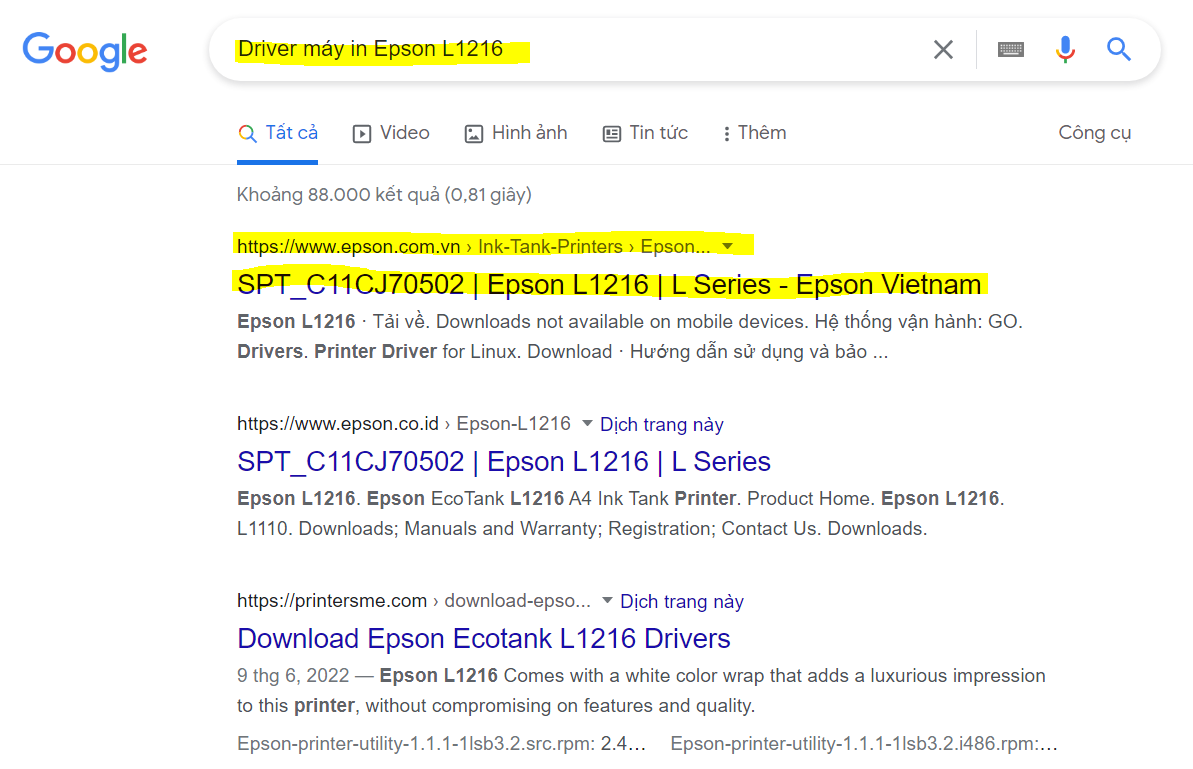Screen dimensions: 1193x769
Task: Open dropdown arrow beside epson.co.id URL
Action: (587, 423)
